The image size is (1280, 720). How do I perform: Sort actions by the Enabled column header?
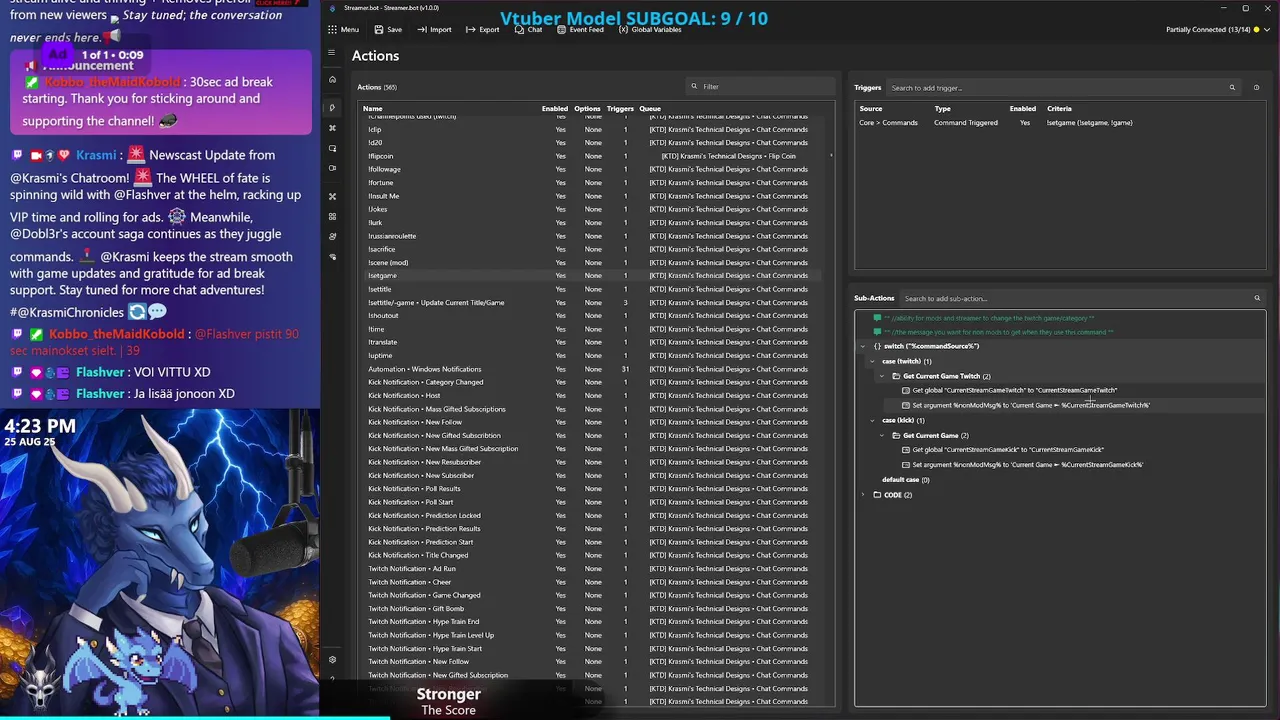click(x=555, y=109)
